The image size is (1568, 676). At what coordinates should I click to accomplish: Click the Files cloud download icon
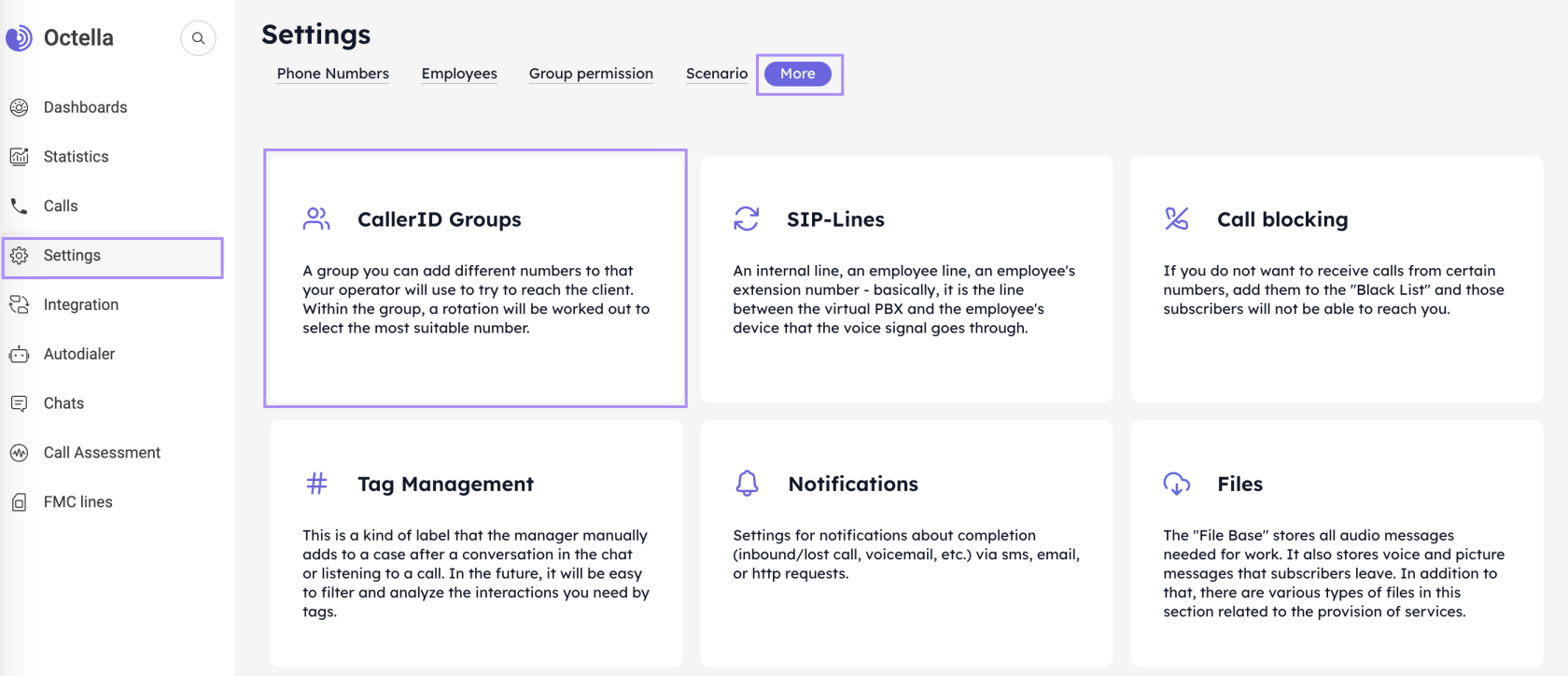point(1176,484)
